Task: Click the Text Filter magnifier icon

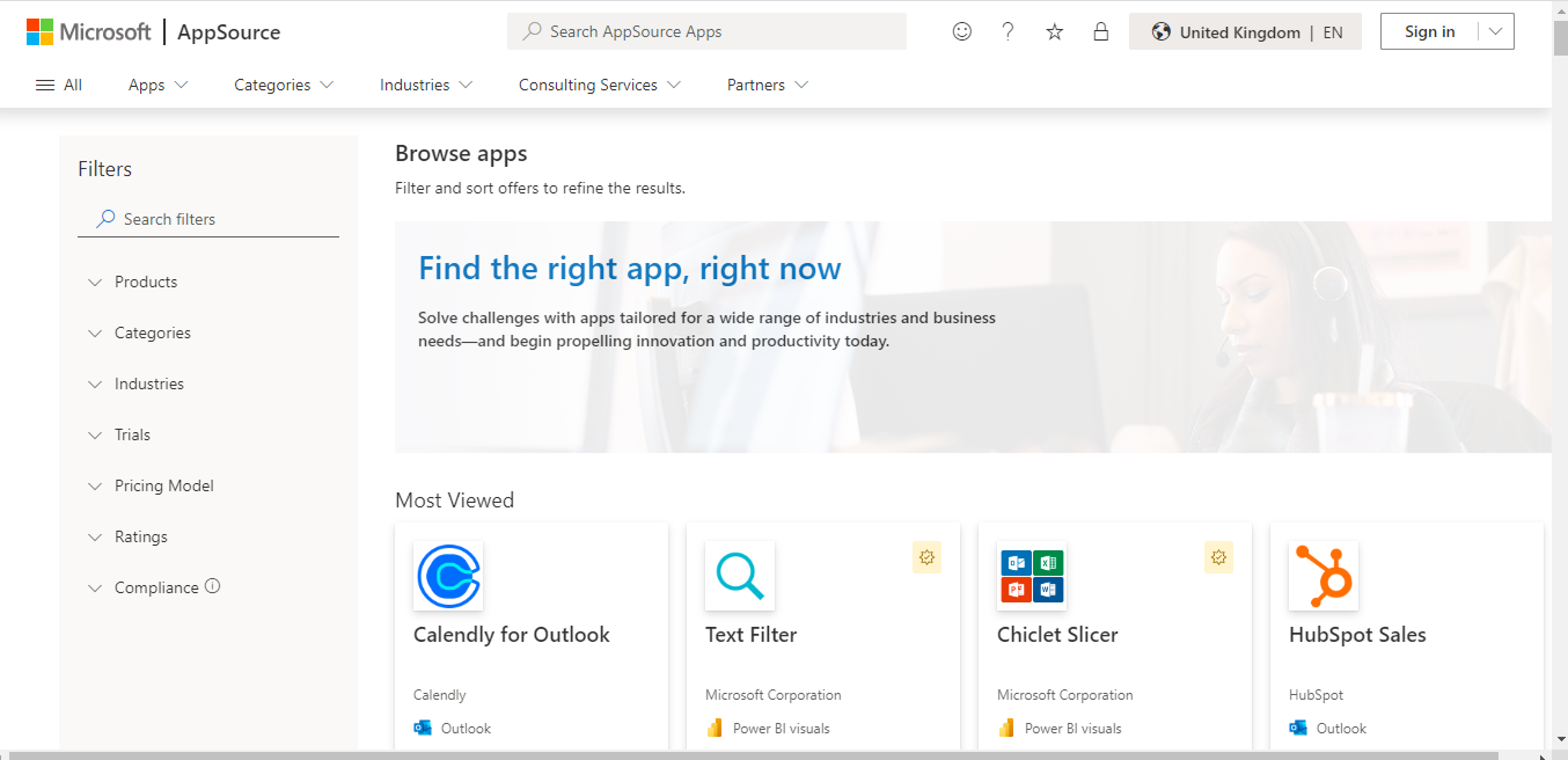Action: coord(739,575)
